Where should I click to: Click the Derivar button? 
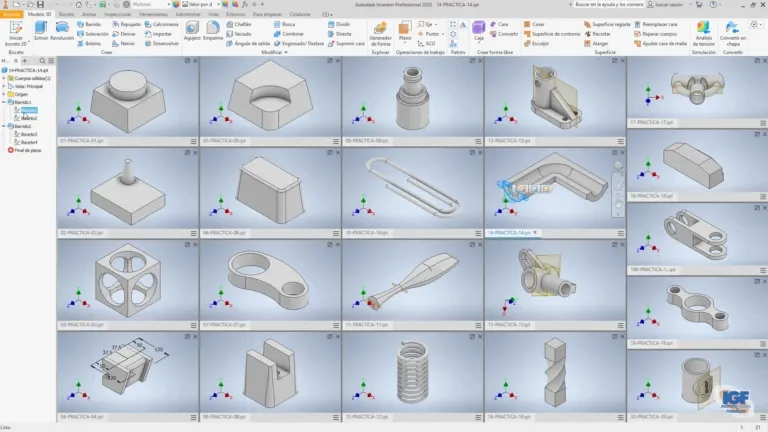[124, 34]
